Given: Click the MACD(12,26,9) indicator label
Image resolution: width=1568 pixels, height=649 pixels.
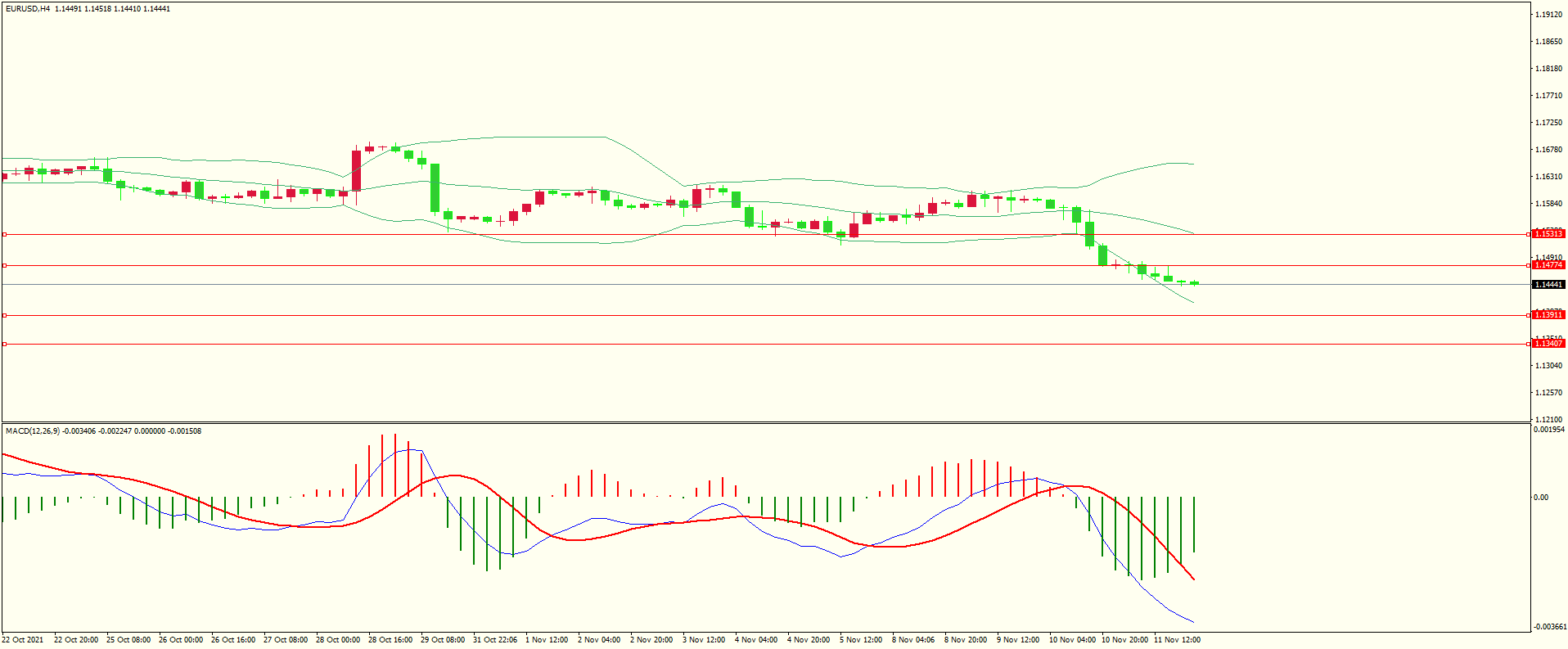Looking at the screenshot, I should (33, 431).
